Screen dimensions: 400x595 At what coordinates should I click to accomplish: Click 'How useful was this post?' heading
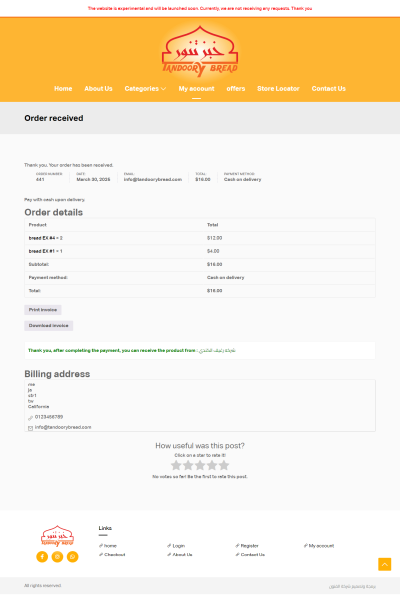200,445
